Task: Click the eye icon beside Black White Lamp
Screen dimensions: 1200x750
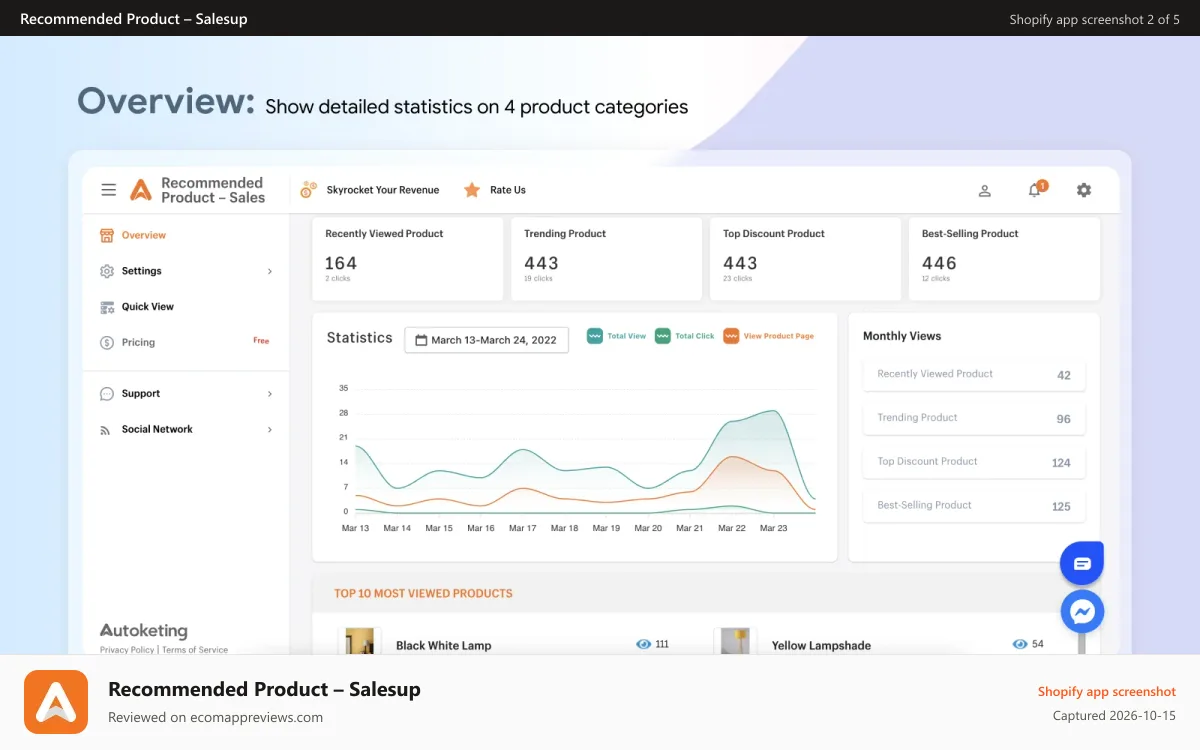Action: (x=644, y=644)
